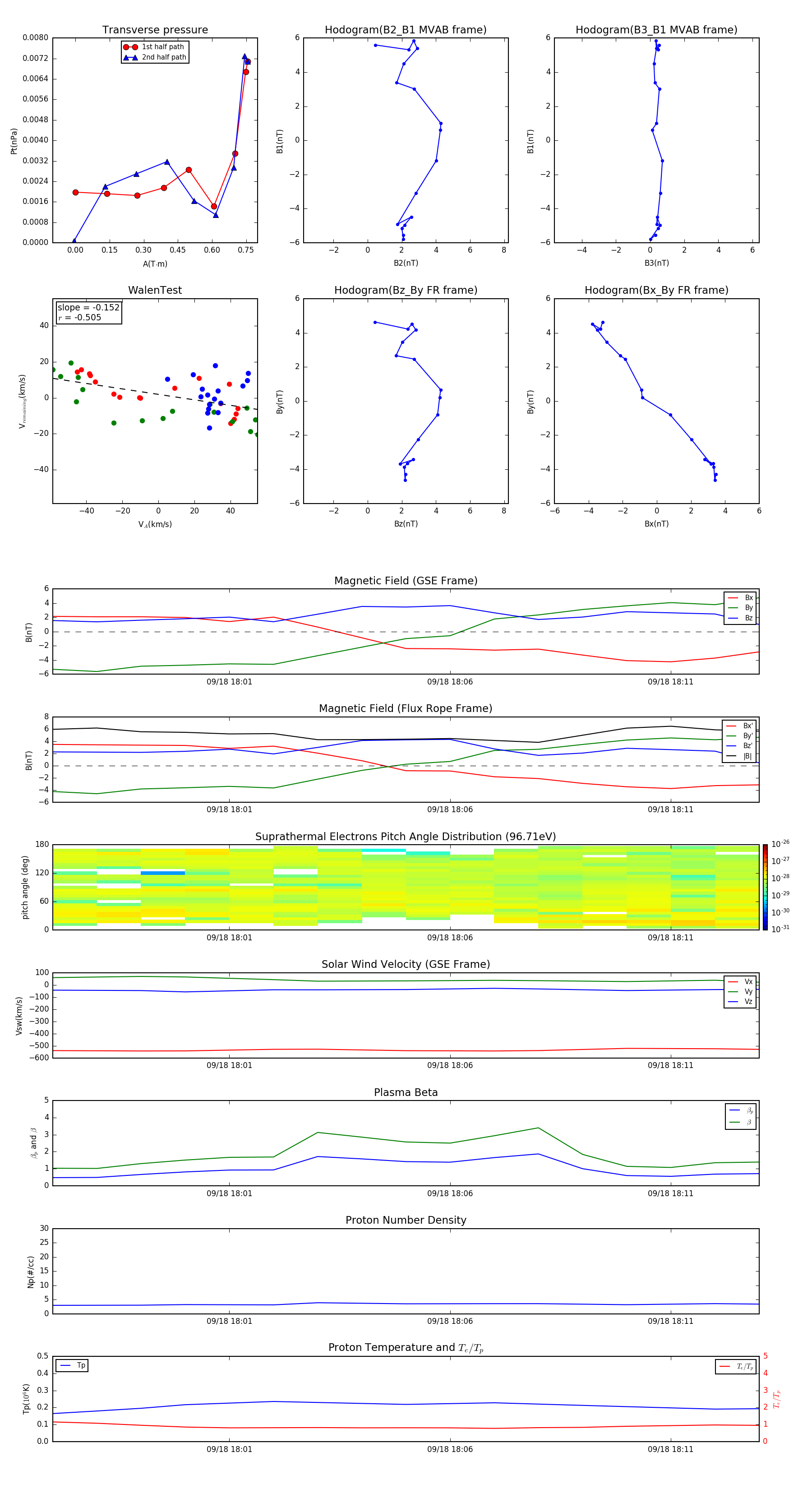Click the pitch angle distribution heatmap

tap(406, 887)
